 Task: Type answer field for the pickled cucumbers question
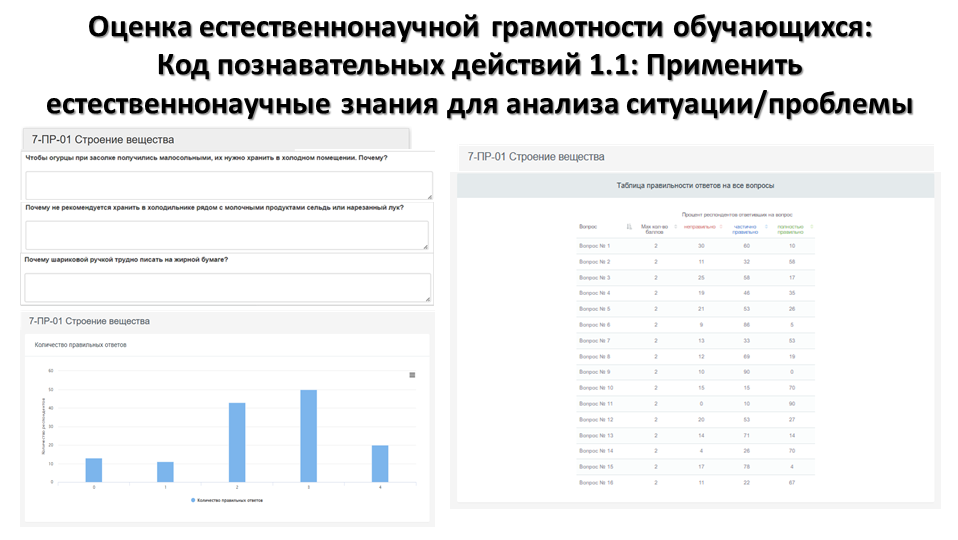[x=228, y=185]
